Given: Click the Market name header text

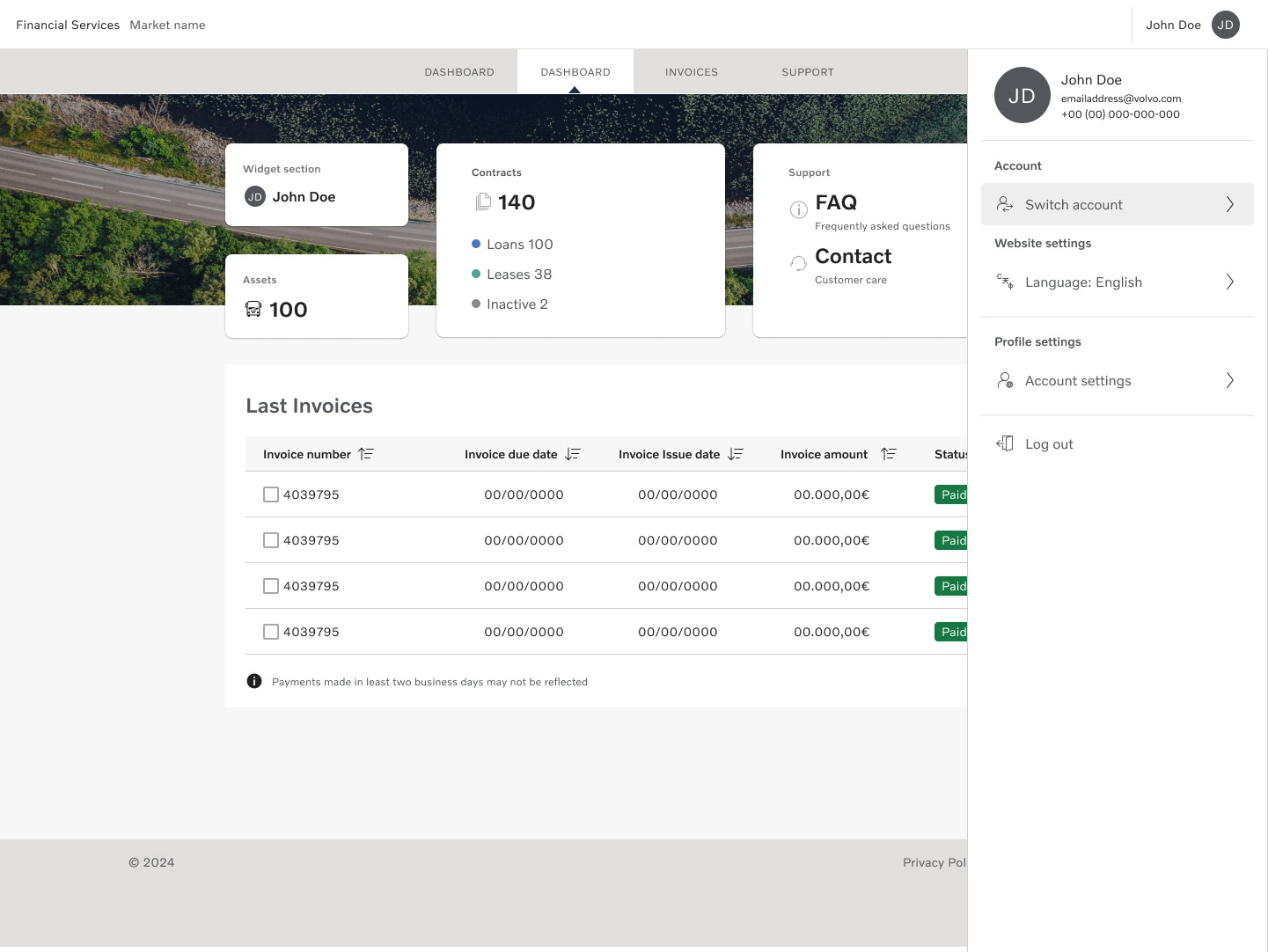Looking at the screenshot, I should click(x=167, y=25).
